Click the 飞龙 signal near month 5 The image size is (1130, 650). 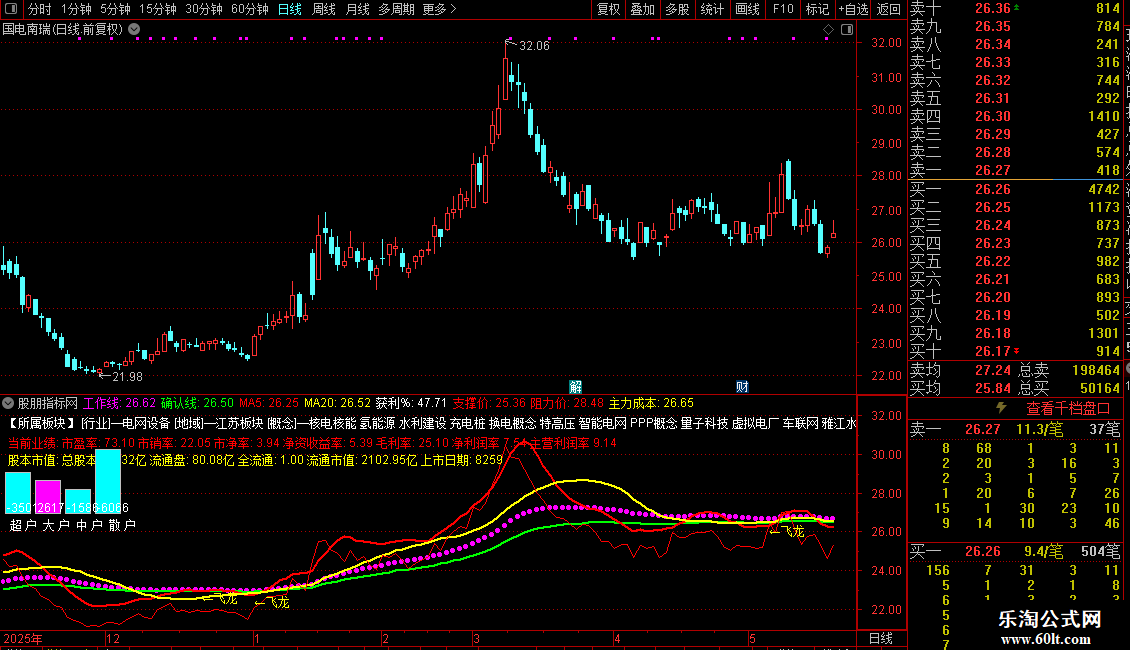coord(787,531)
